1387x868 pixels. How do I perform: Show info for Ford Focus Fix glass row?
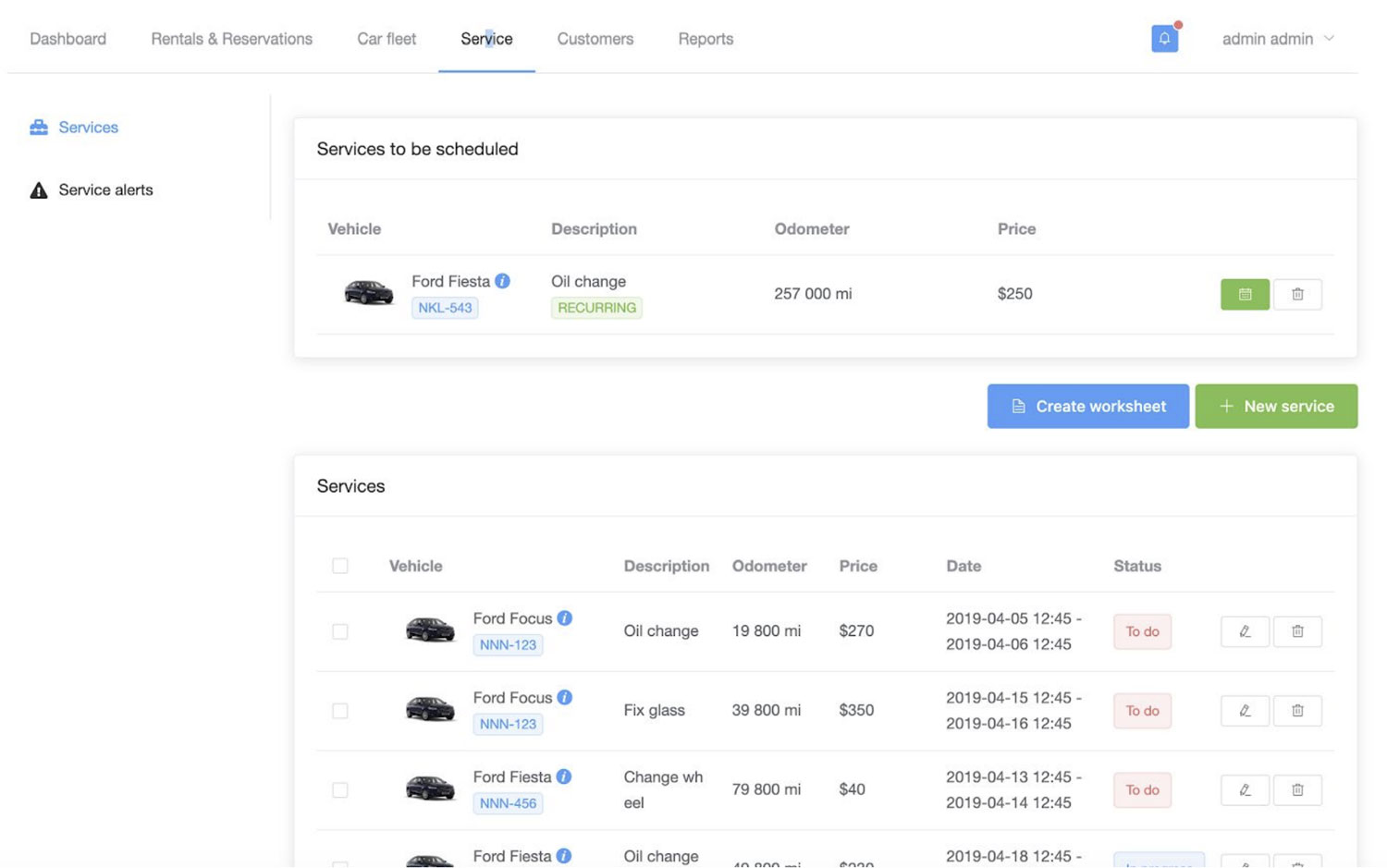click(565, 697)
